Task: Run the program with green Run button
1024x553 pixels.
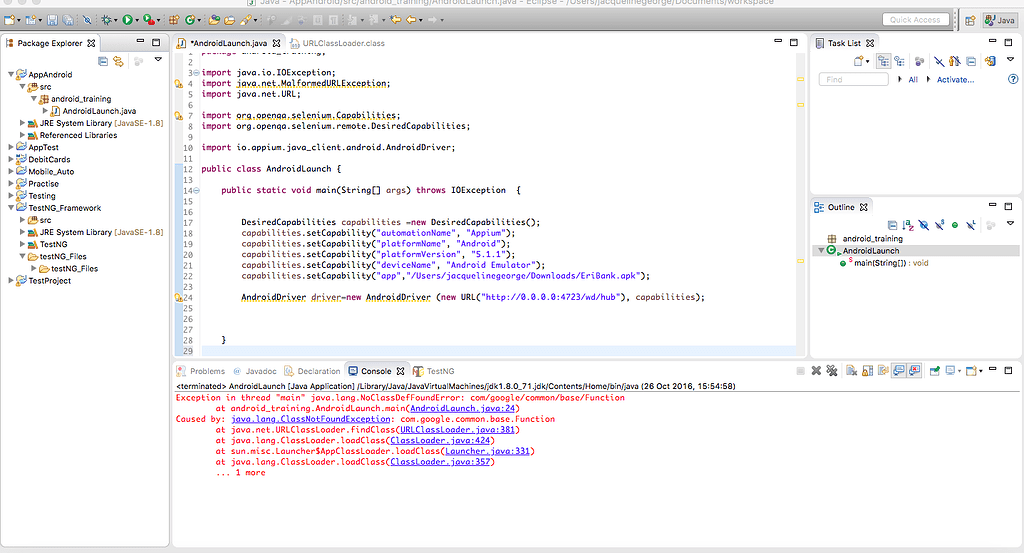Action: coord(127,20)
